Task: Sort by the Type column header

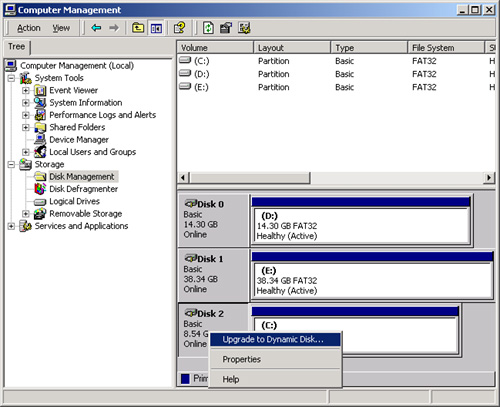Action: 369,48
